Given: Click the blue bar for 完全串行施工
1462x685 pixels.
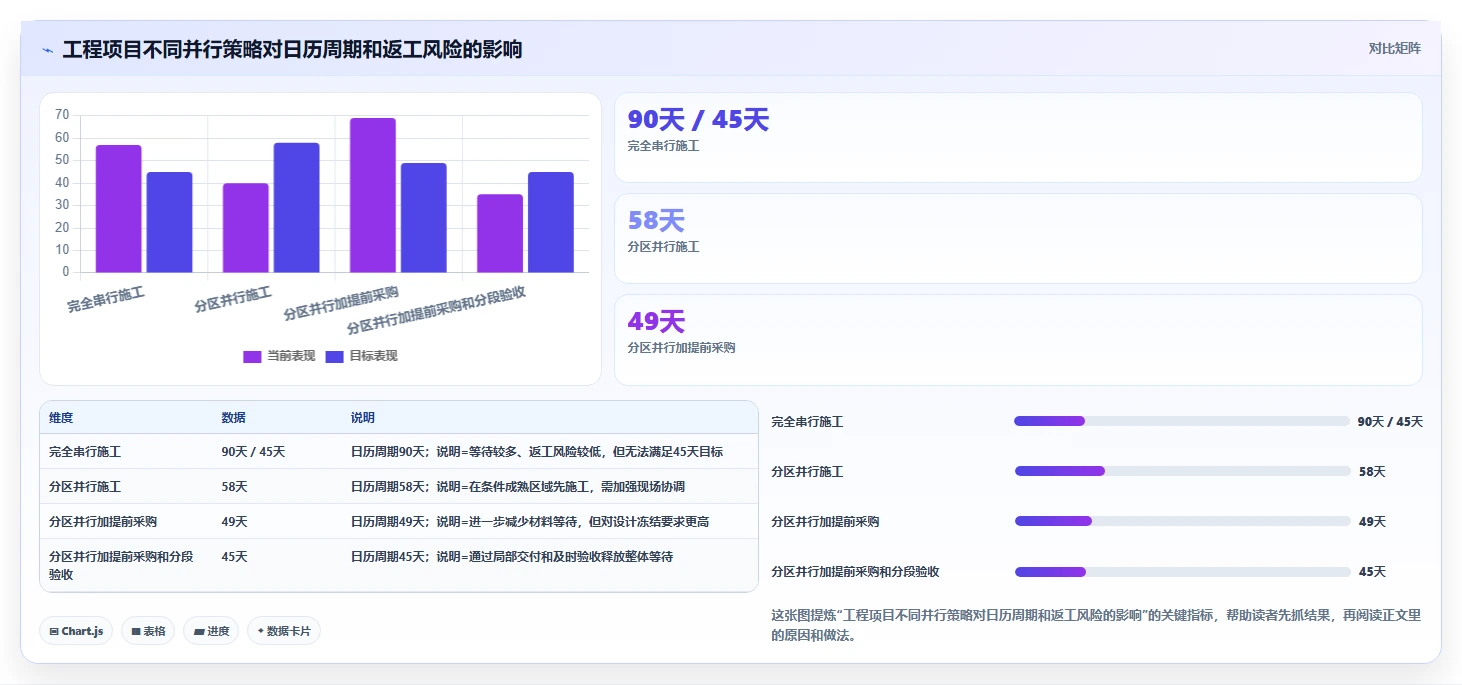Looking at the screenshot, I should 170,222.
